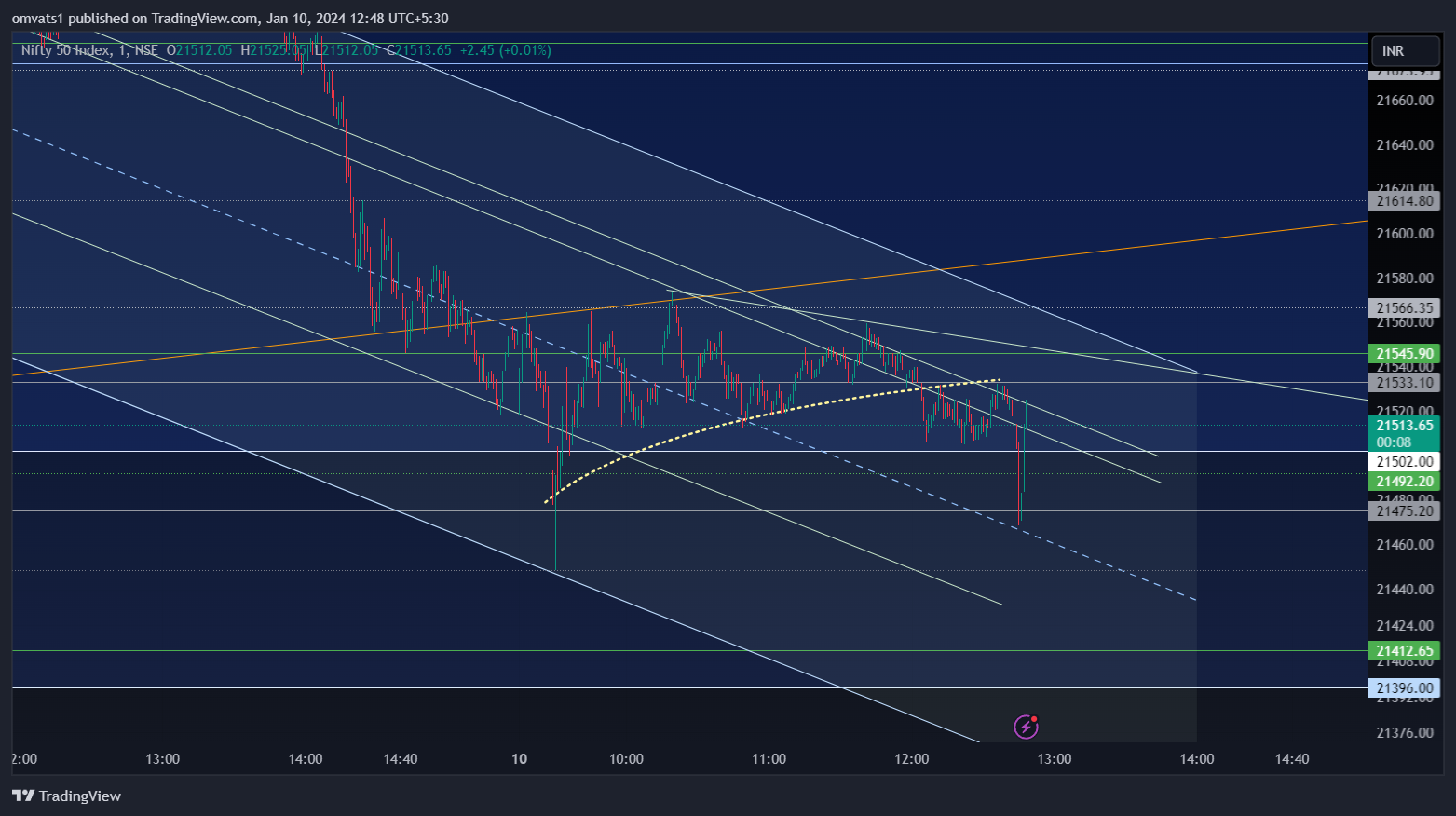Click the close value C21513.65 in legend

[419, 50]
